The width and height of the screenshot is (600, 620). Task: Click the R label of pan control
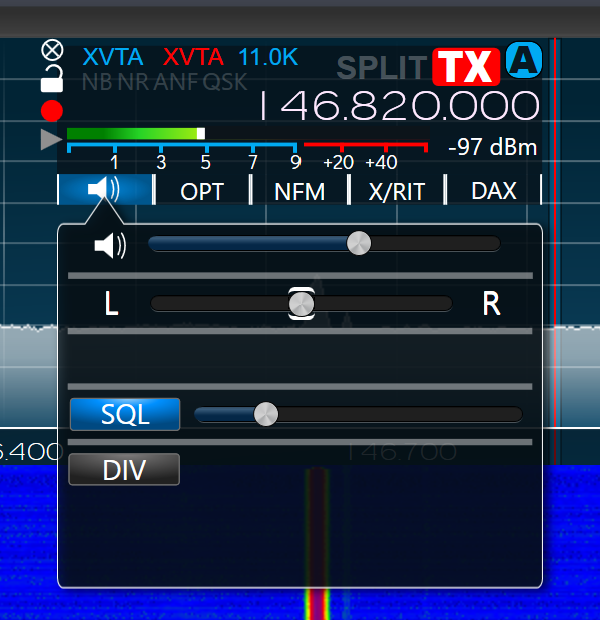(x=491, y=303)
